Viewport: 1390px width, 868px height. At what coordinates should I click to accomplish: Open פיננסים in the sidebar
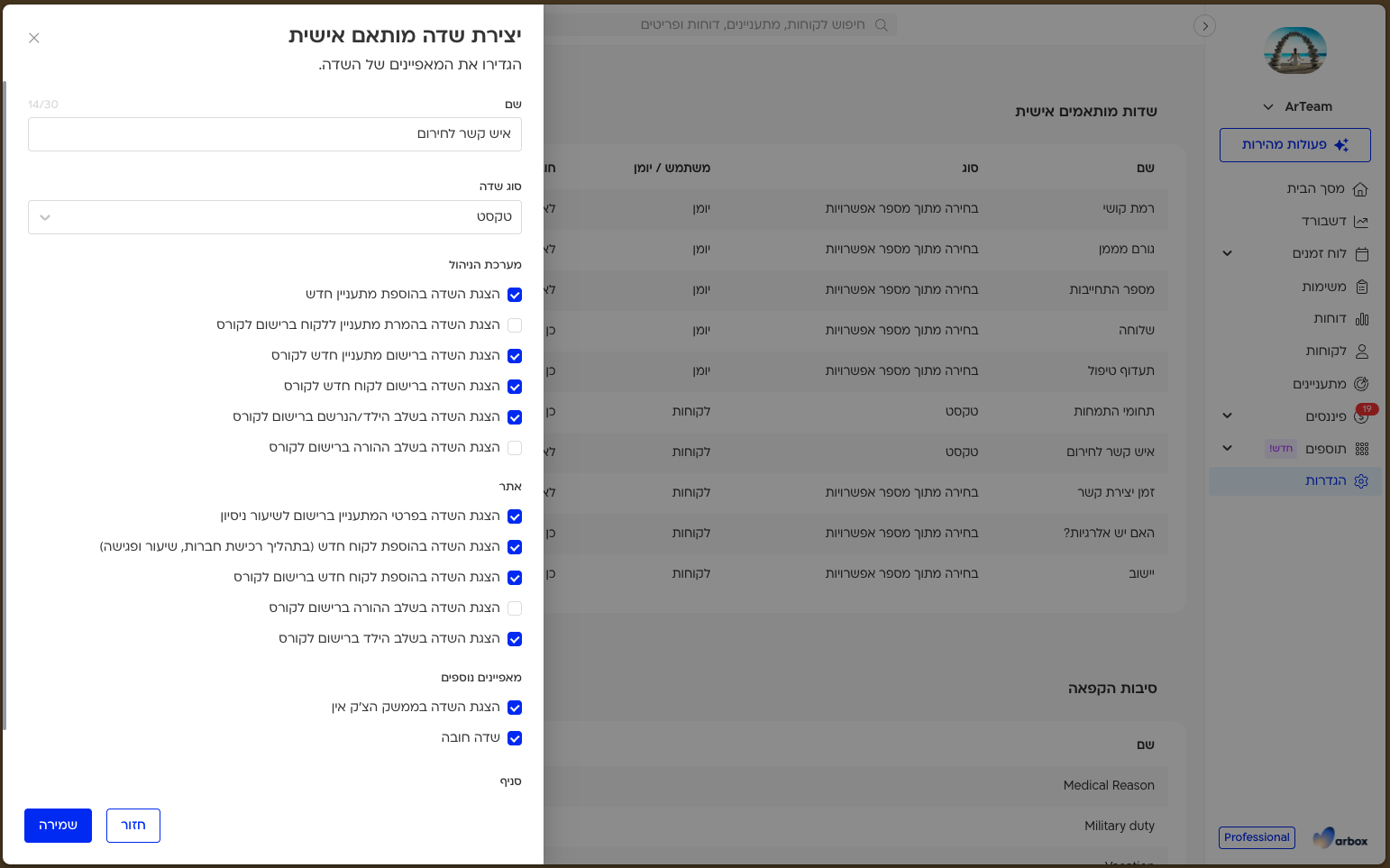pos(1326,416)
